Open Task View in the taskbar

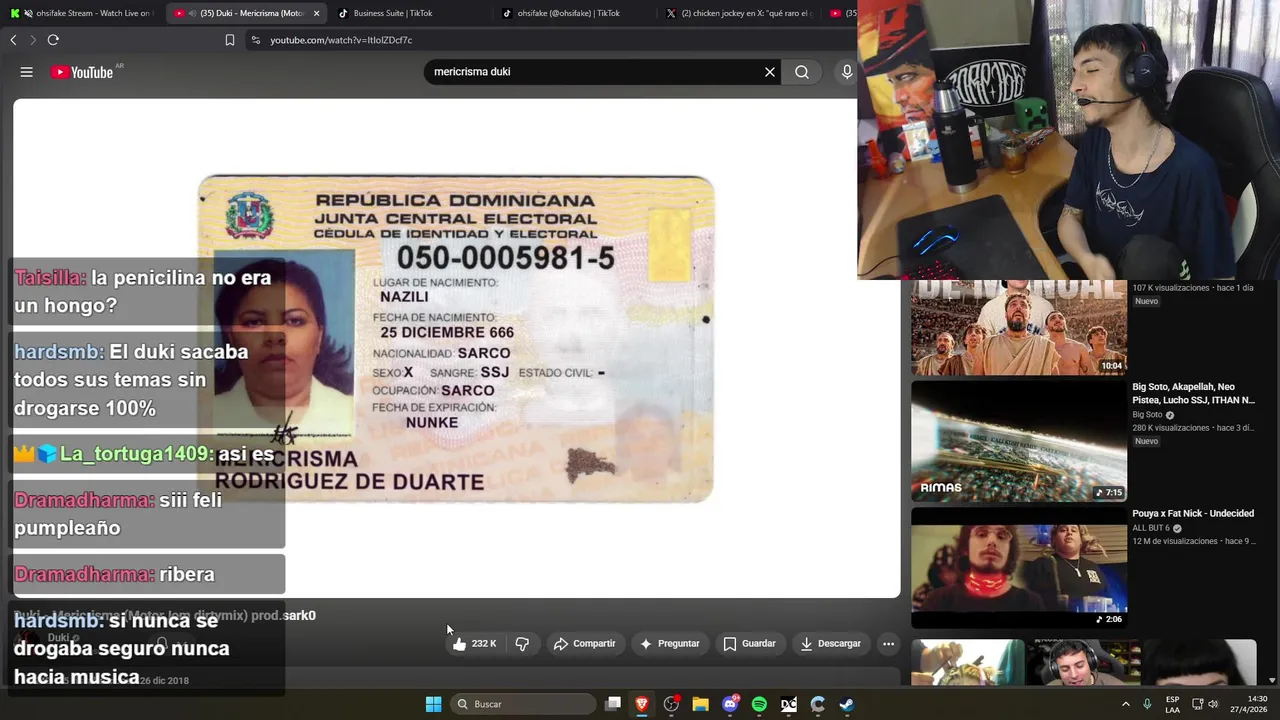pyautogui.click(x=613, y=704)
